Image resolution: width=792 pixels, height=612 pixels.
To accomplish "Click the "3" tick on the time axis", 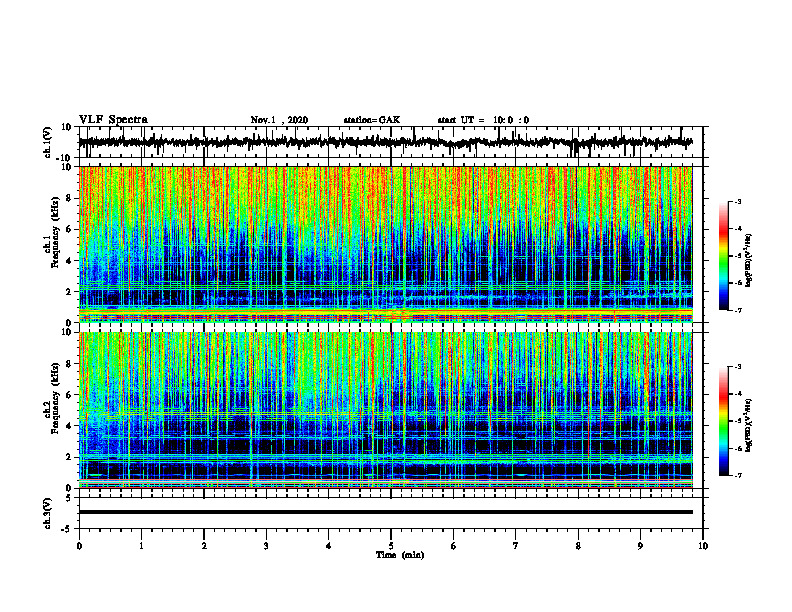I will coord(266,546).
